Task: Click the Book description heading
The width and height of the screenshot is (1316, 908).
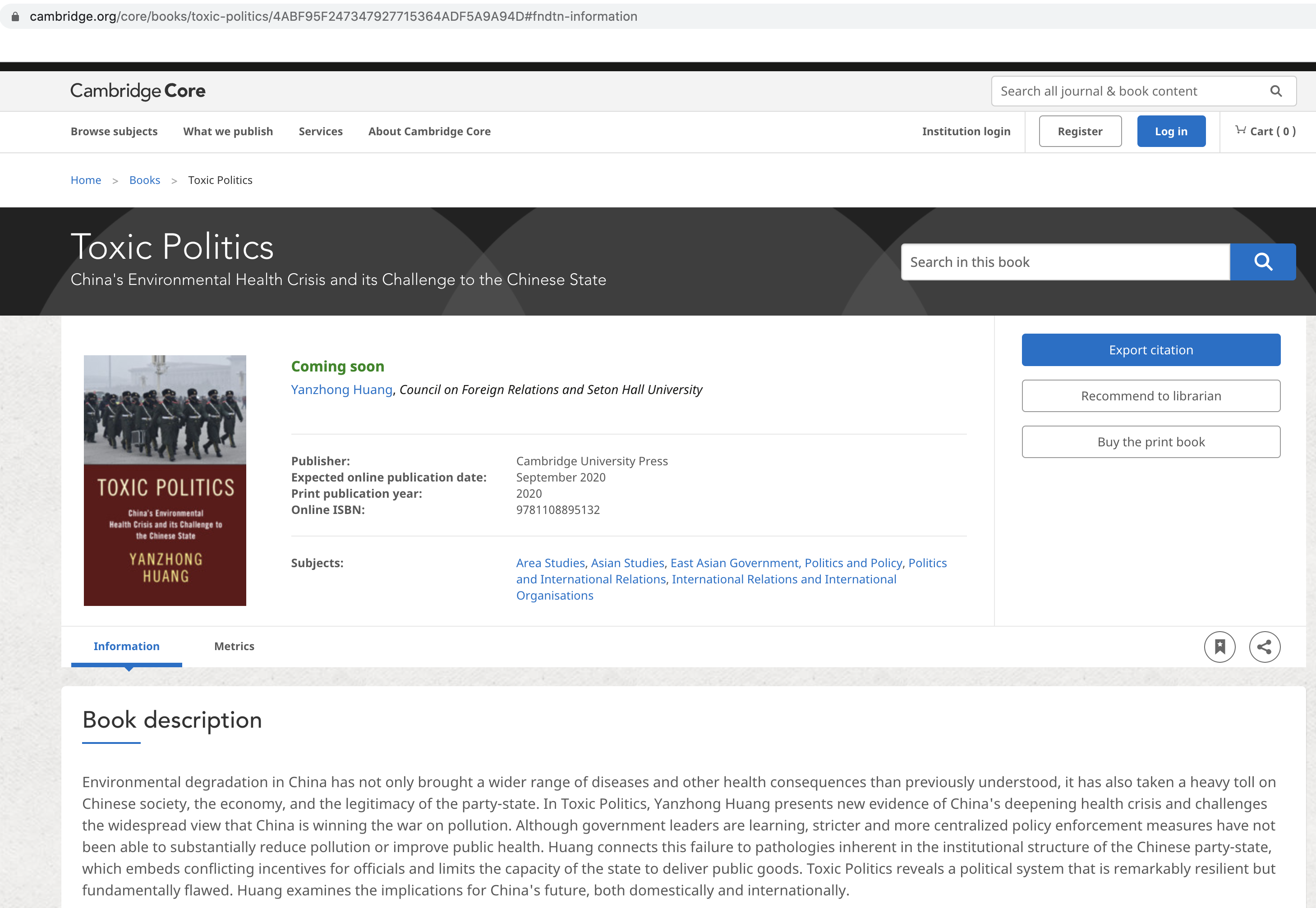Action: 172,720
